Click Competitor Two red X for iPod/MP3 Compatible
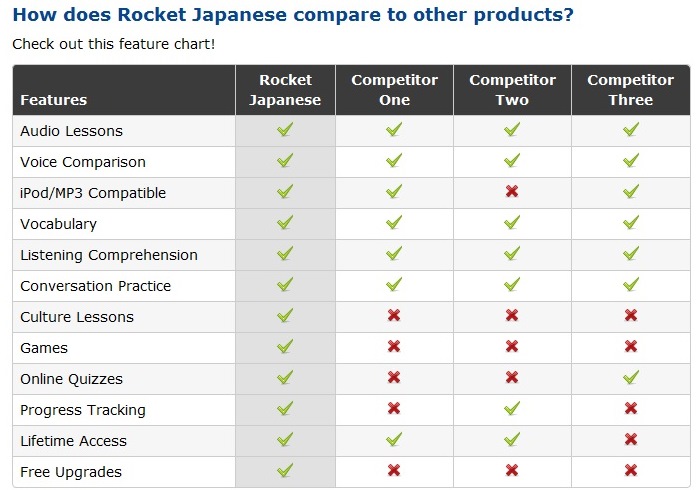The width and height of the screenshot is (700, 490). click(x=512, y=192)
